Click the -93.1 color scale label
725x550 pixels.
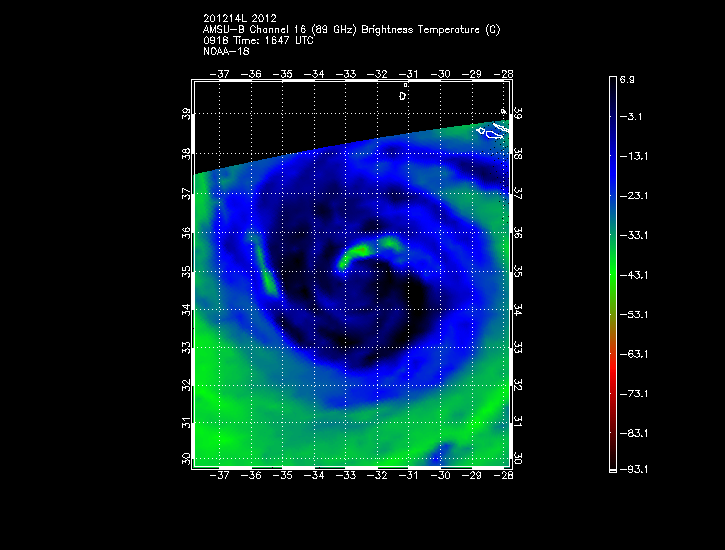click(633, 470)
